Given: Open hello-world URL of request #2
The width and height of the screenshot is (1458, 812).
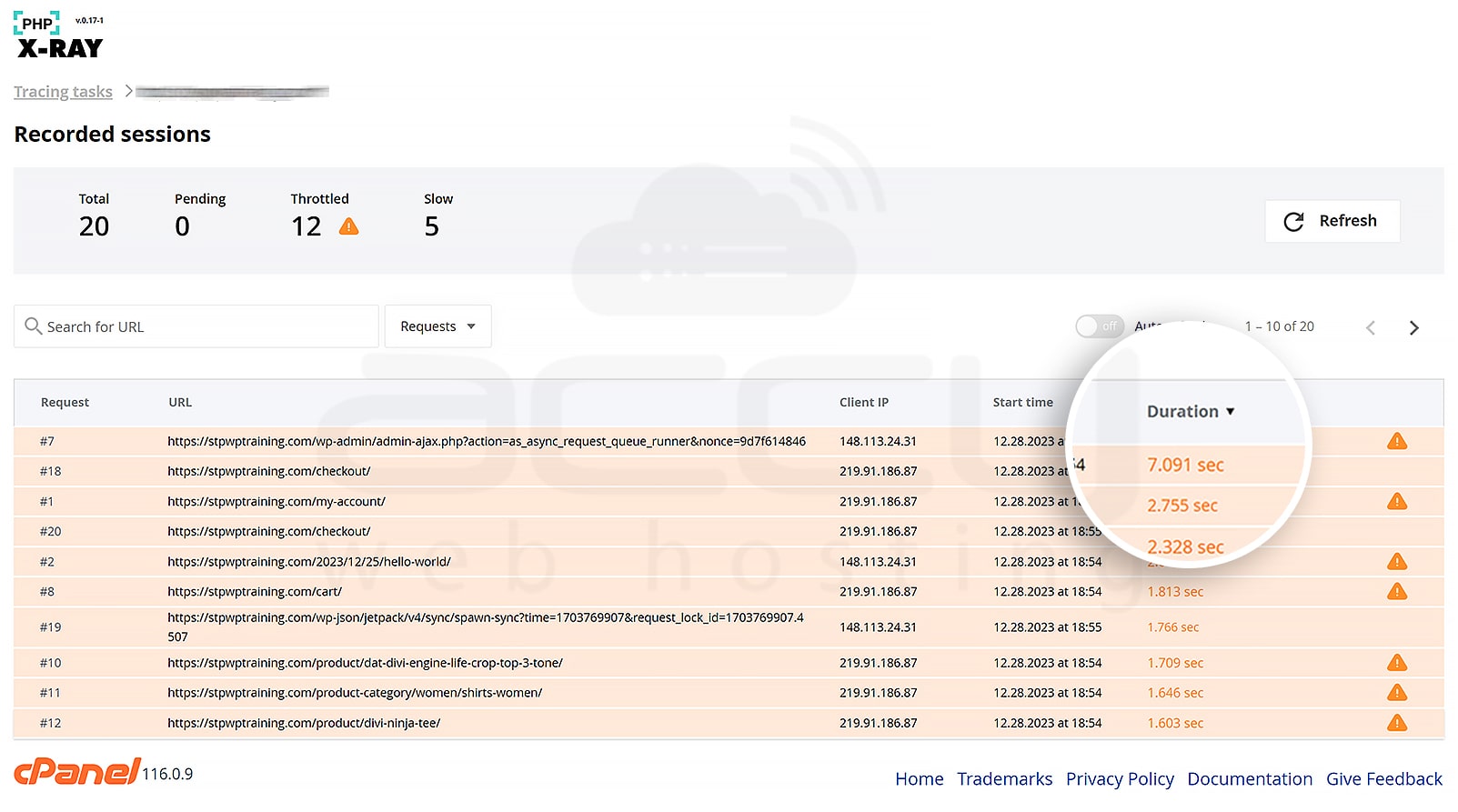Looking at the screenshot, I should coord(309,562).
